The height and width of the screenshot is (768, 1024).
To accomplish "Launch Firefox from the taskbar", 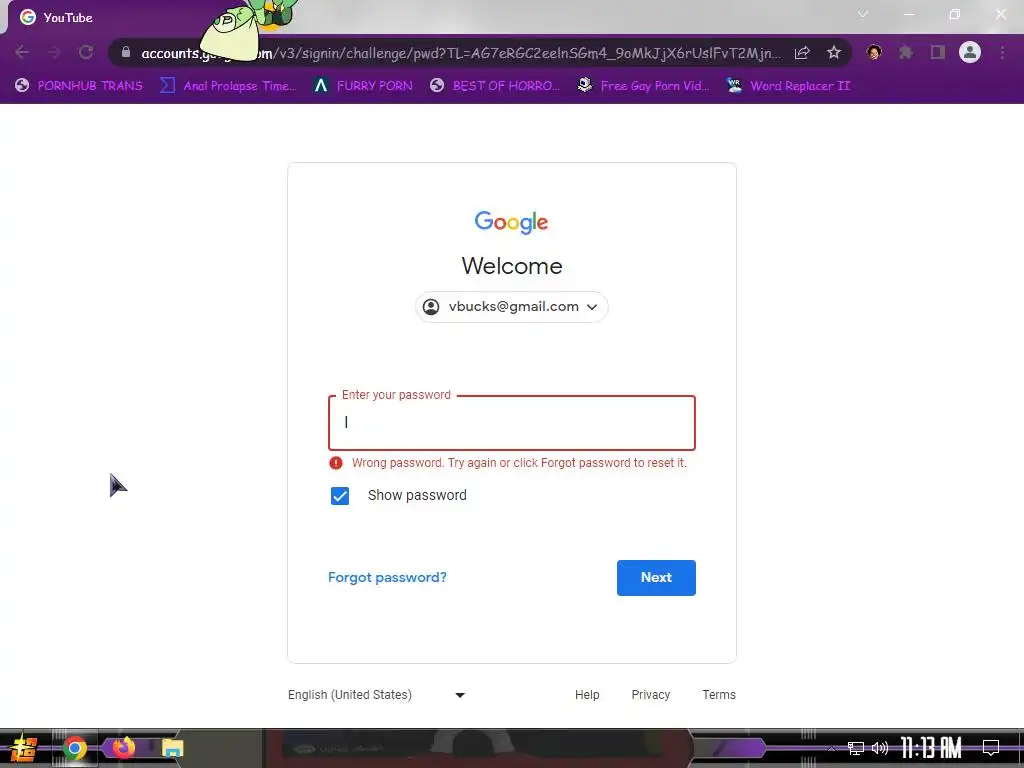I will [x=123, y=748].
